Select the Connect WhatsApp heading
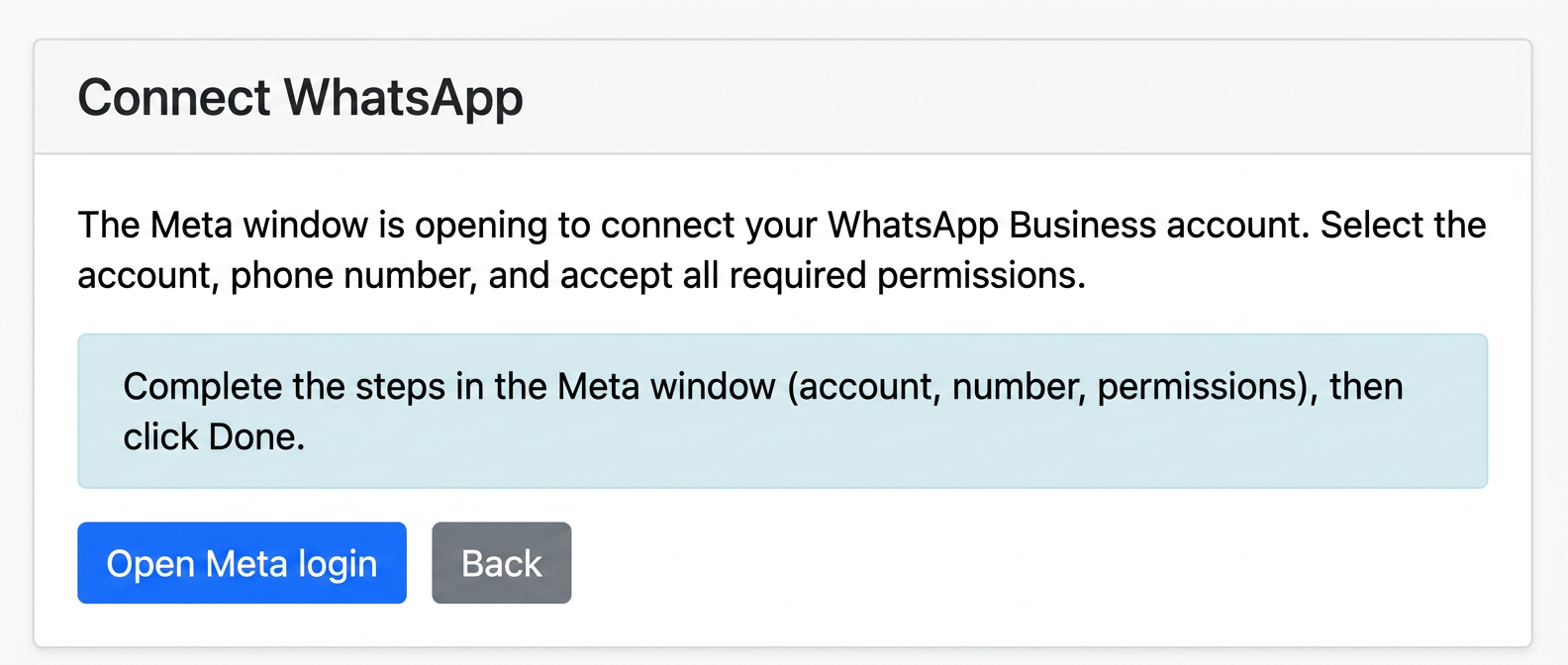Viewport: 1568px width, 665px height. [300, 99]
